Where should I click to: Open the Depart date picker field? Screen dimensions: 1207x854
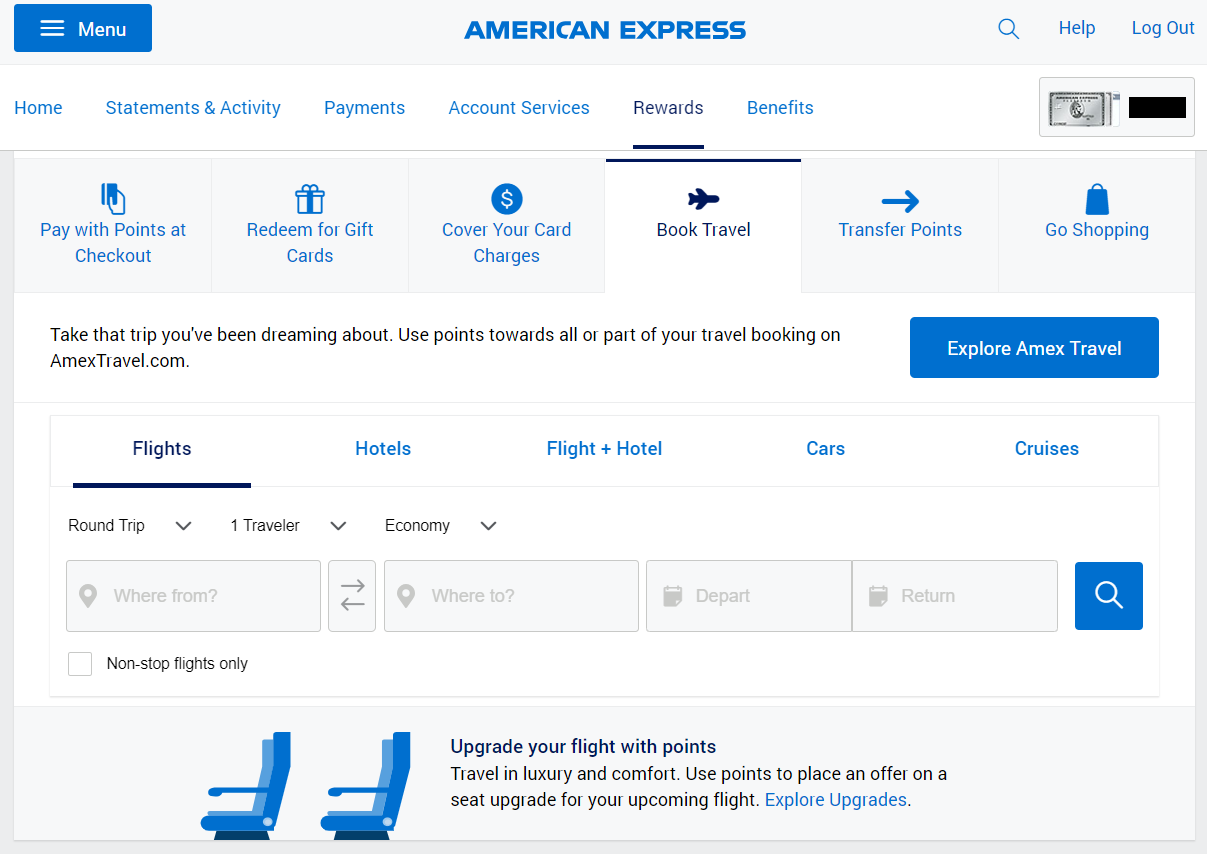[748, 596]
